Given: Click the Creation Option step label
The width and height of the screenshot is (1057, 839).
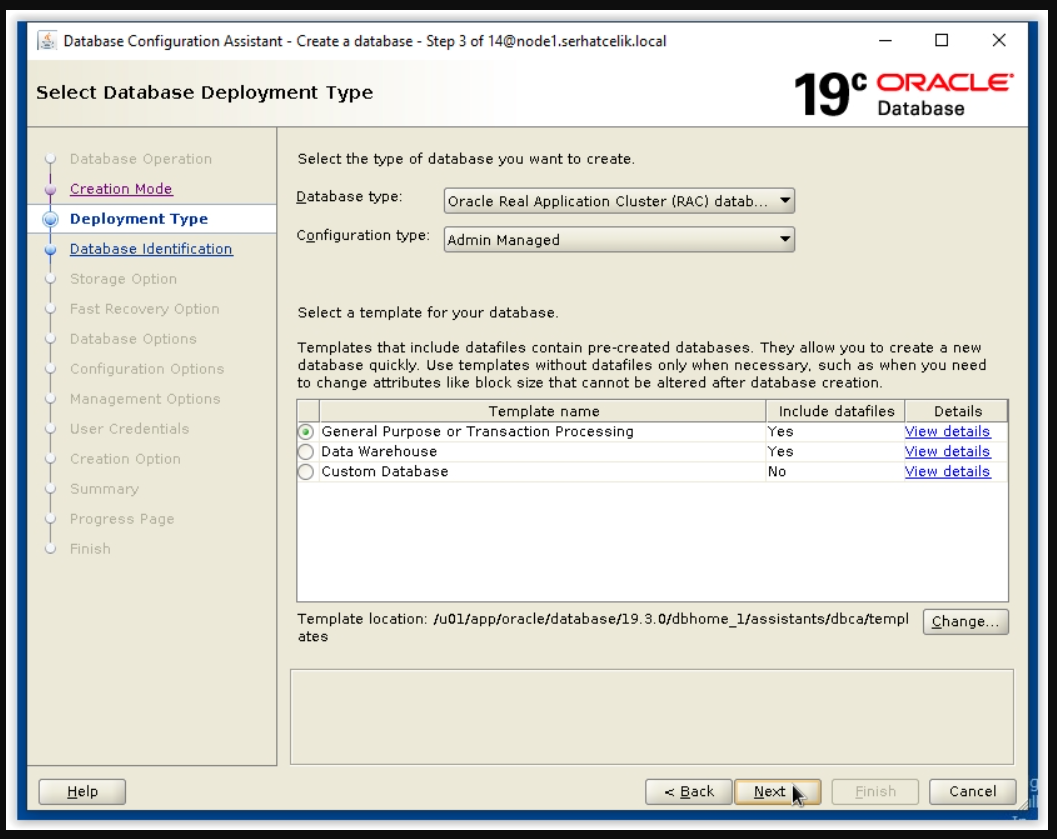Looking at the screenshot, I should tap(125, 458).
